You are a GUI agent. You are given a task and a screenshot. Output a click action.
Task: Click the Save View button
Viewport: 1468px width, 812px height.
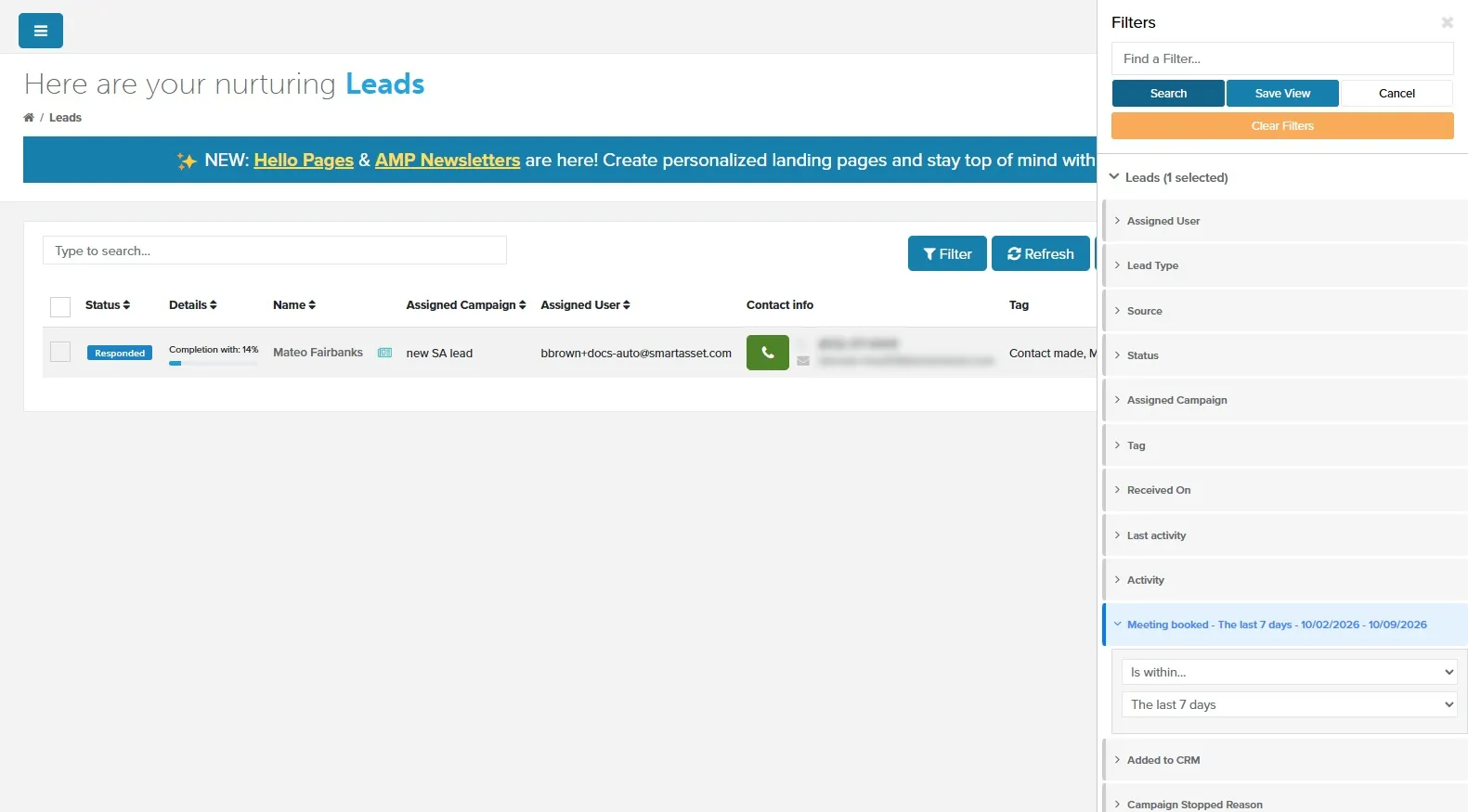(1282, 93)
